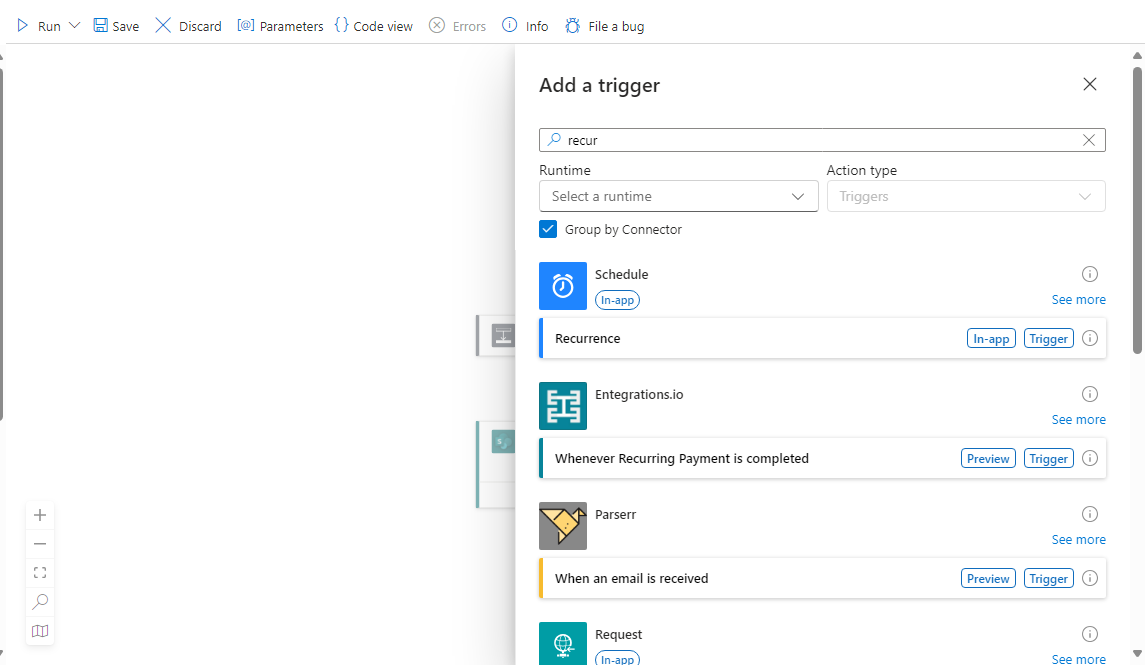Image resolution: width=1145 pixels, height=665 pixels.
Task: Click Trigger tag on Recurrence row
Action: [1049, 339]
